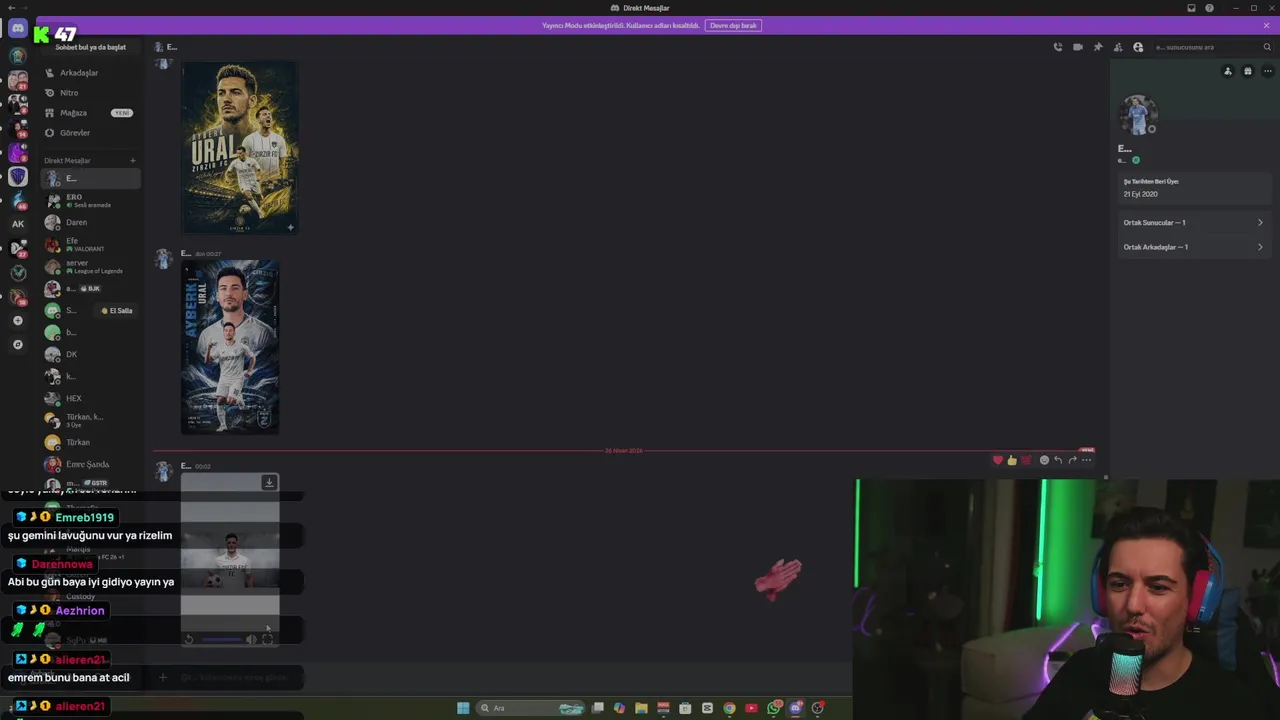Show pinned messages
This screenshot has height=720, width=1280.
[x=1098, y=47]
